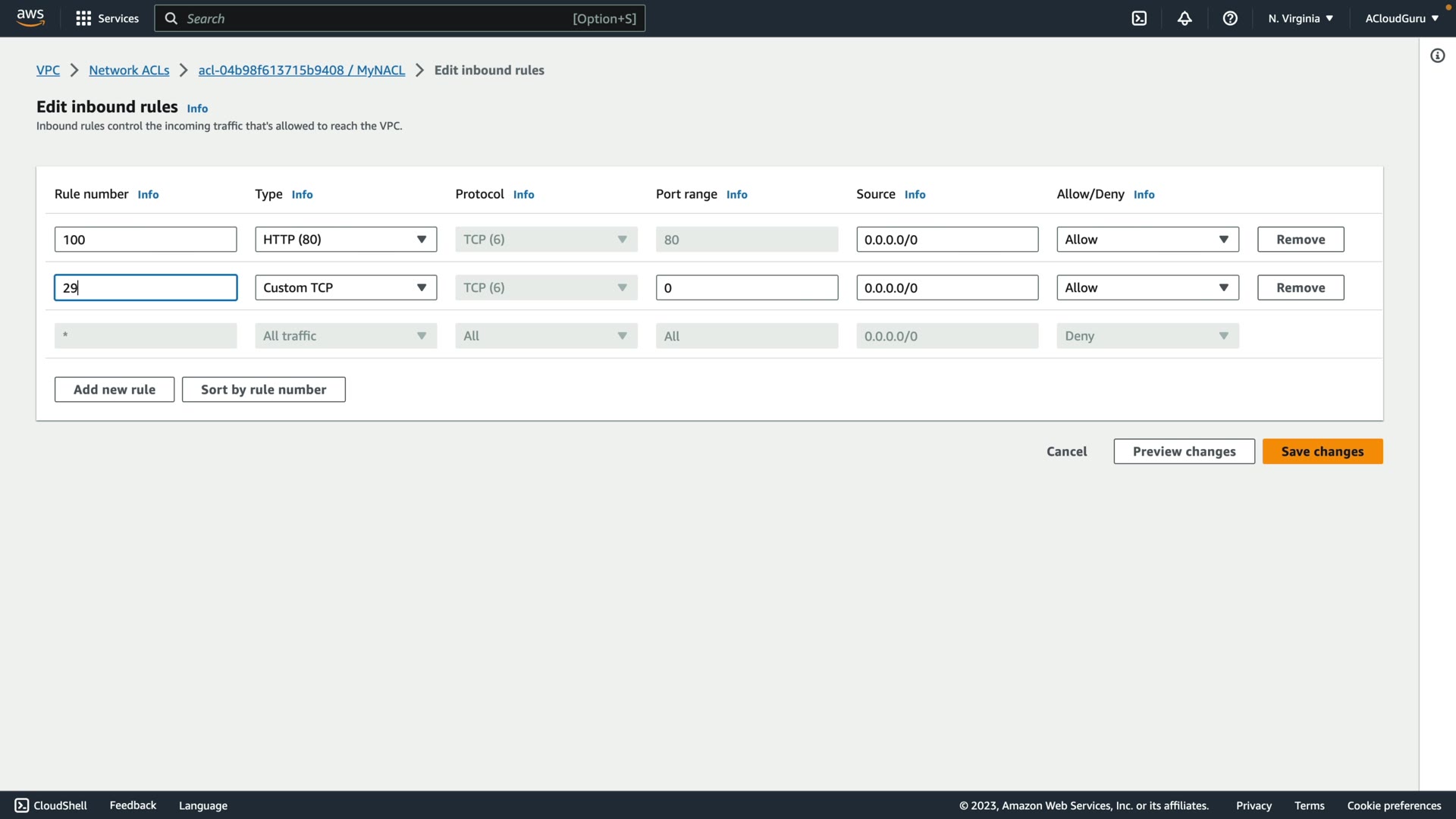Viewport: 1456px width, 819px height.
Task: Open Info link next to Port range
Action: (736, 195)
